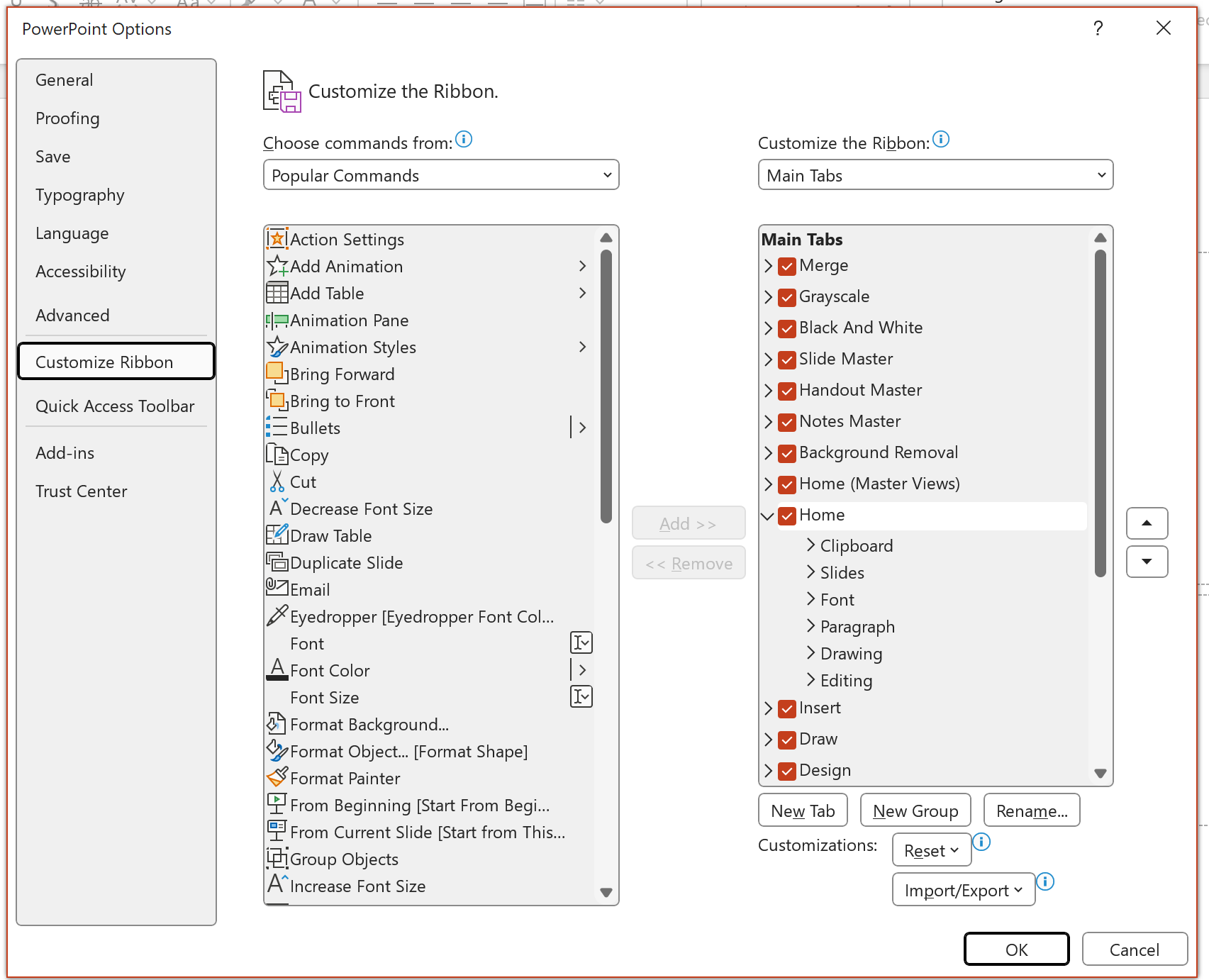
Task: Open the Font combo box control
Action: coord(581,643)
